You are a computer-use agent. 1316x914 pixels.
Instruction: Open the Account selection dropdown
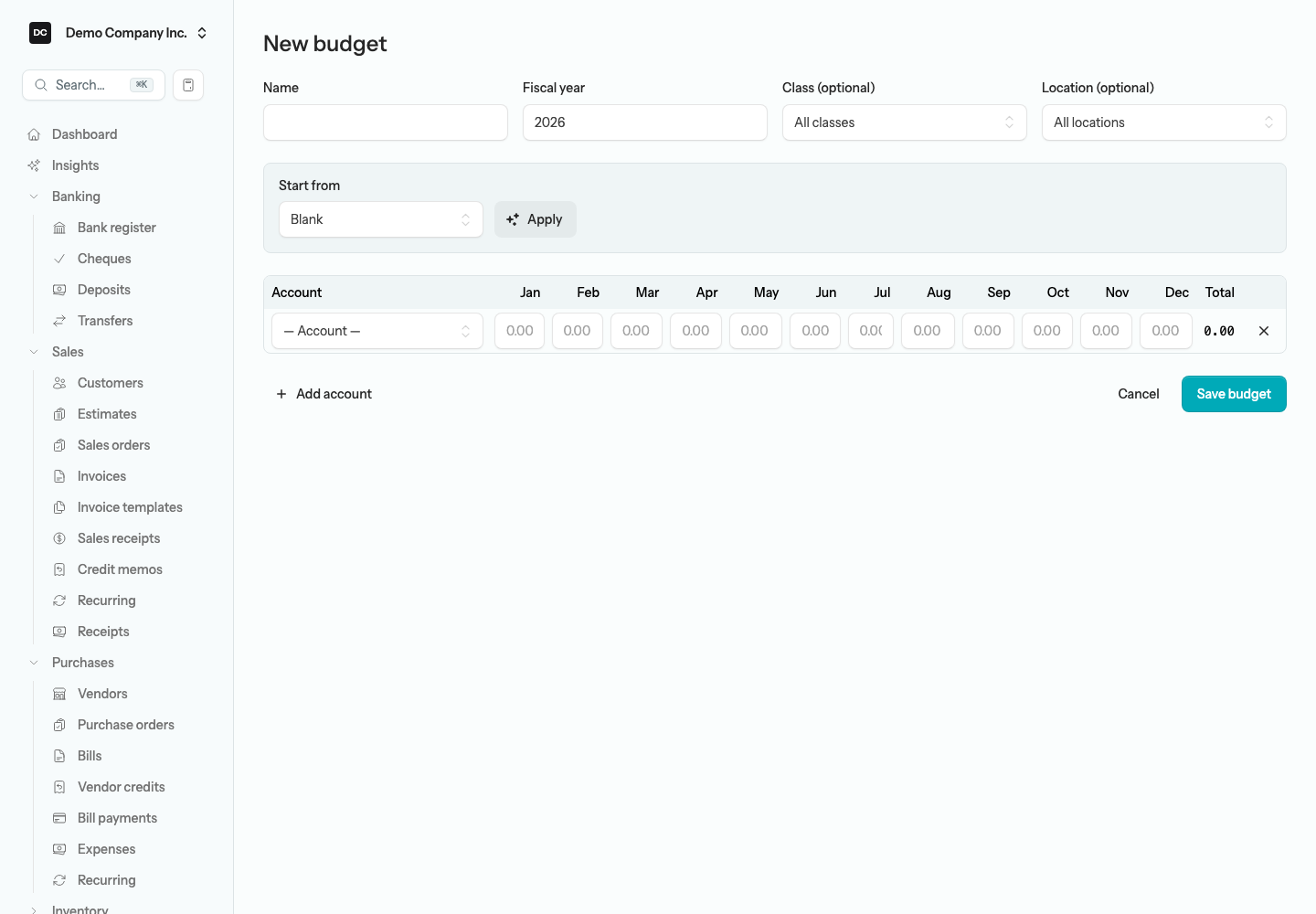(377, 331)
